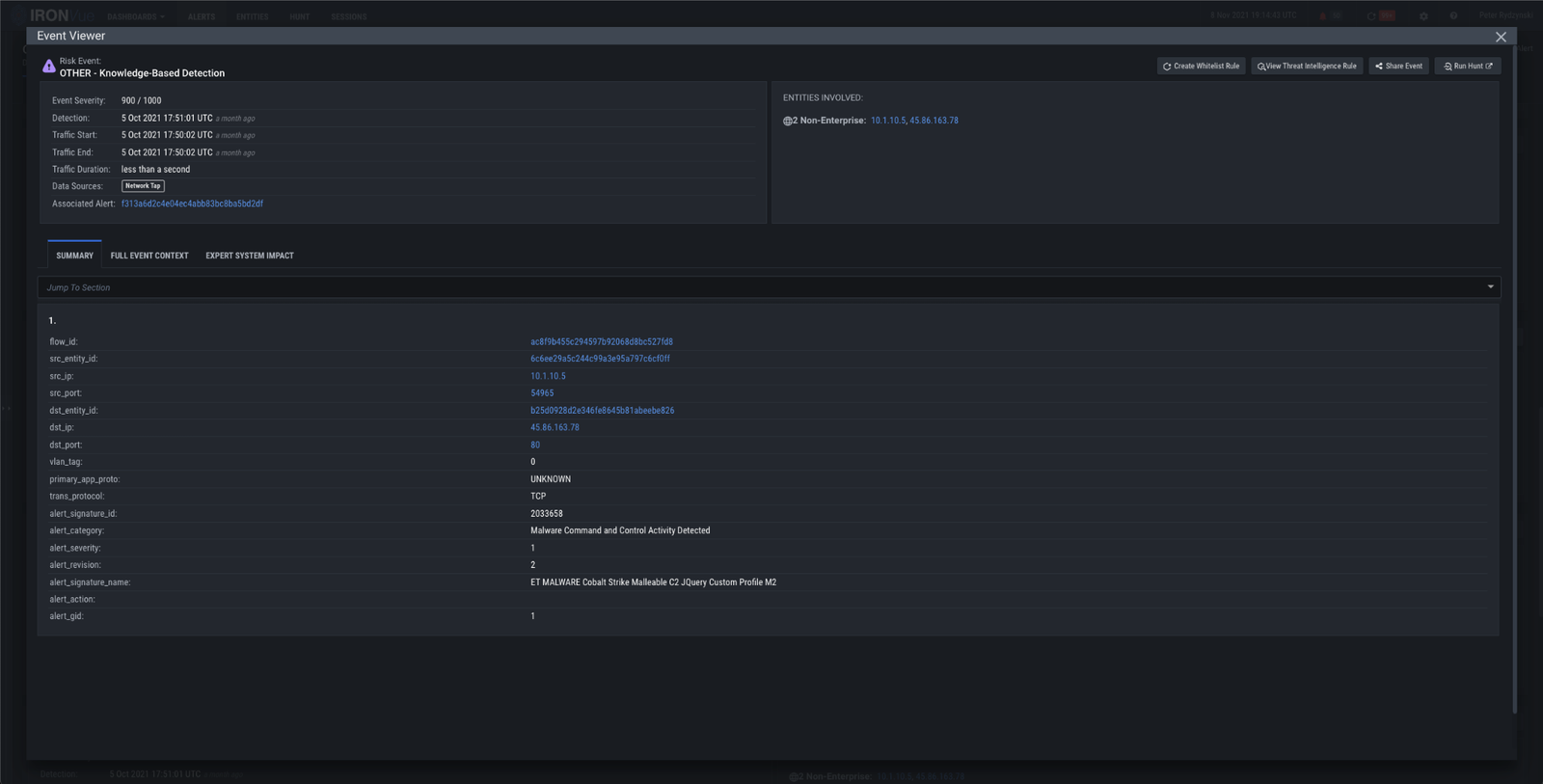Viewport: 1543px width, 784px height.
Task: Click Create Whitelist Rule button
Action: [1201, 67]
